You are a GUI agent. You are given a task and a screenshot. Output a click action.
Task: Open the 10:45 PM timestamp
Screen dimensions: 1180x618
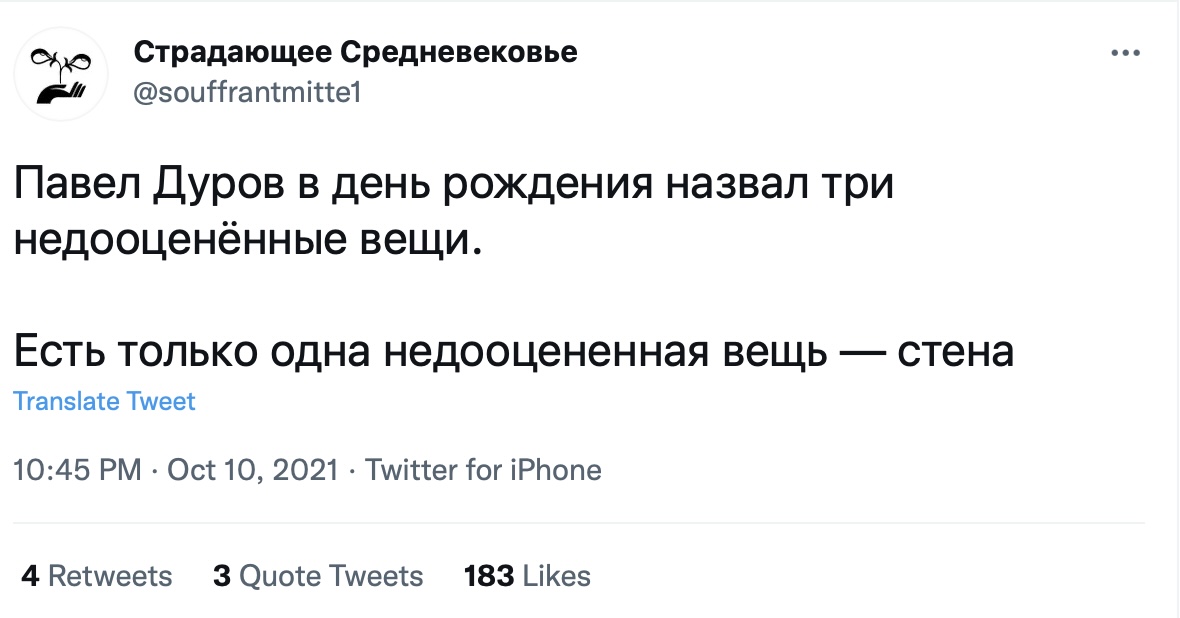(x=78, y=470)
